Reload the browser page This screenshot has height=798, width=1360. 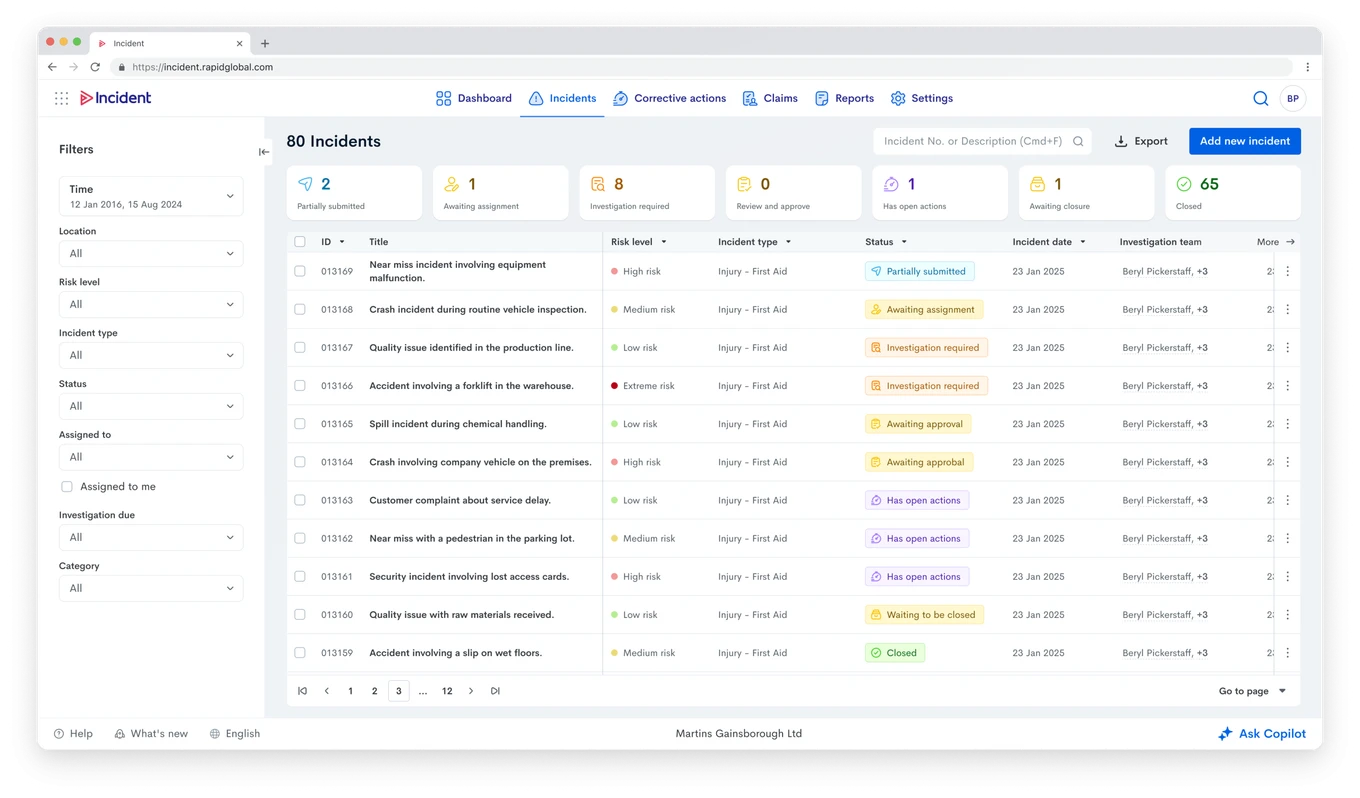[x=95, y=67]
